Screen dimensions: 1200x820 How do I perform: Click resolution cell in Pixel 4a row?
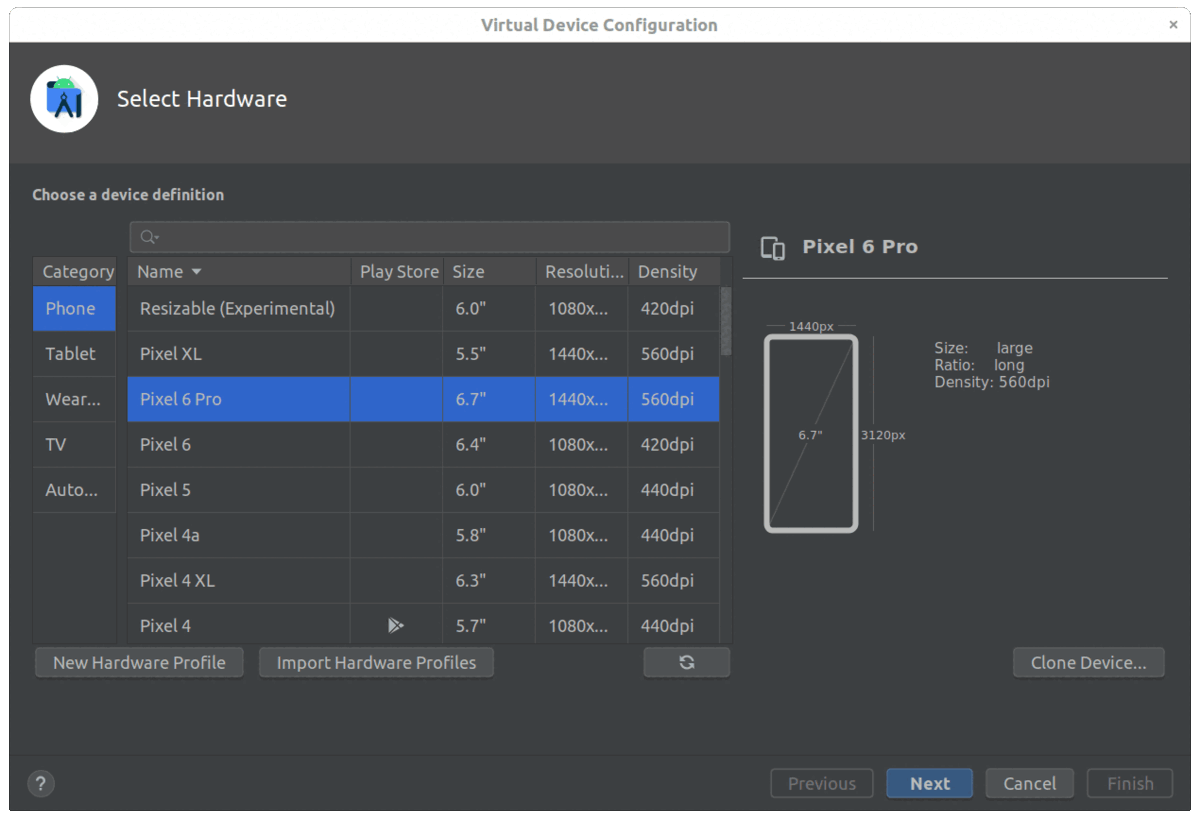point(582,535)
